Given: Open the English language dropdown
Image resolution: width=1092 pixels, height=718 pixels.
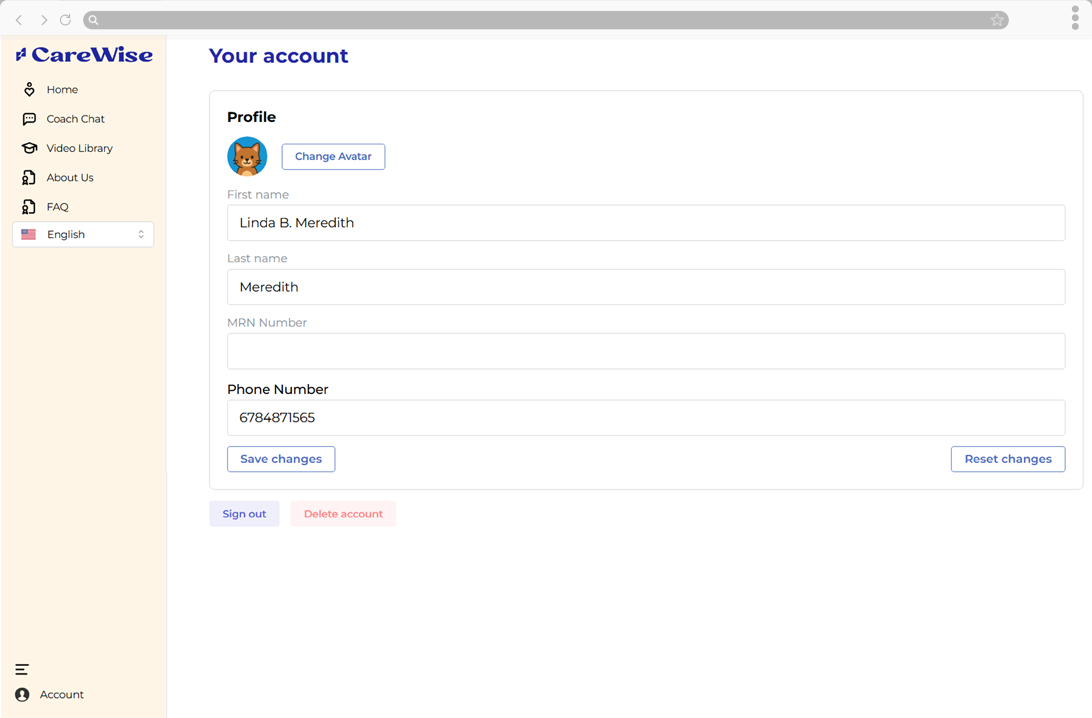Looking at the screenshot, I should click(83, 235).
